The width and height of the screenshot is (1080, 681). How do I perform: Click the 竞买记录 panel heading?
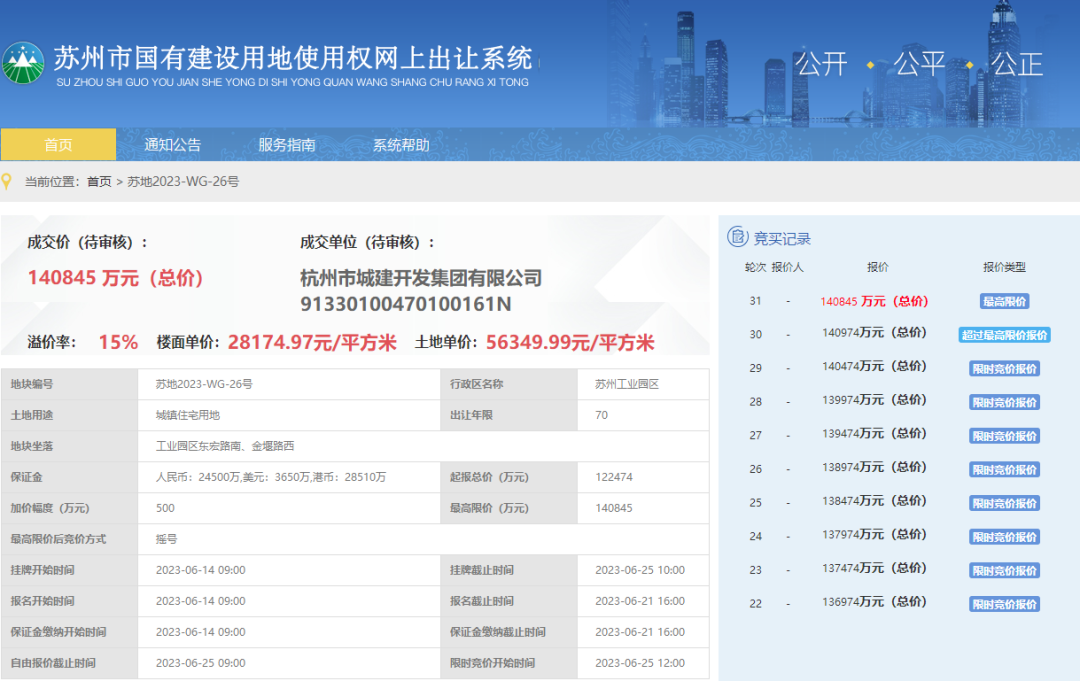coord(782,238)
